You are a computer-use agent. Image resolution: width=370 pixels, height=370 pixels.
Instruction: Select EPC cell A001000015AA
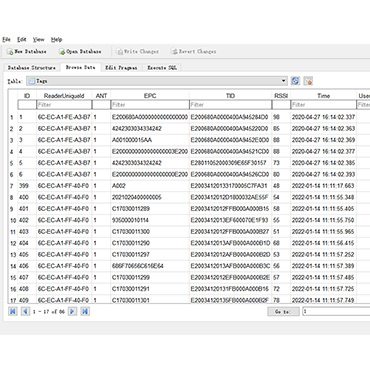[150, 140]
